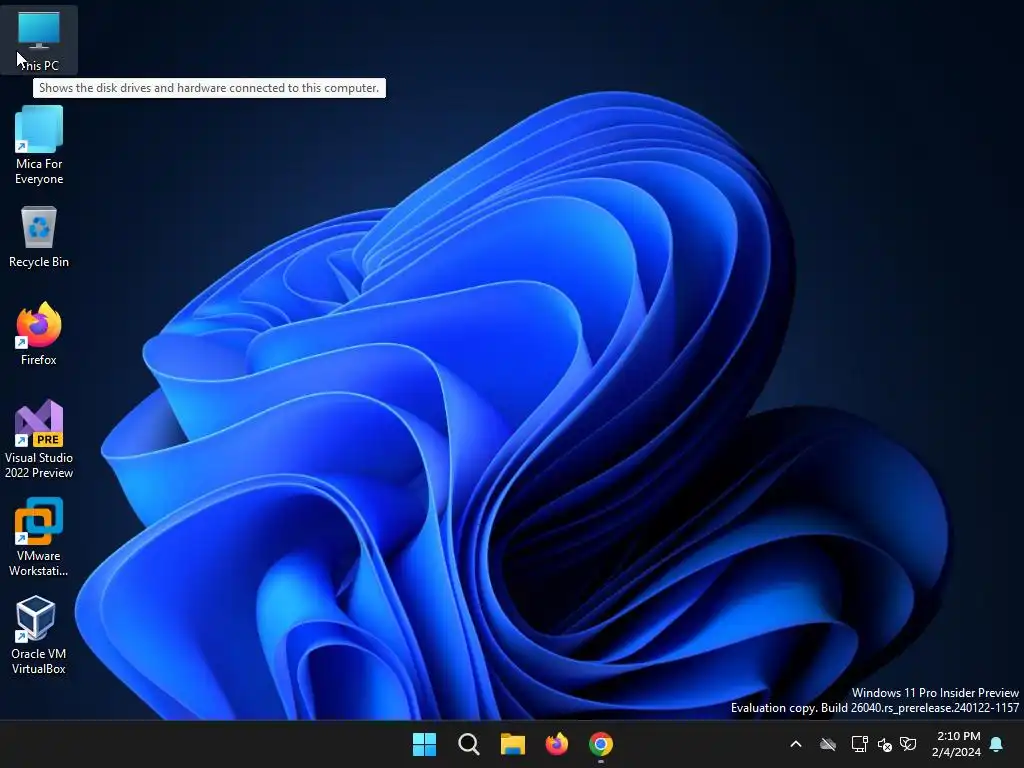Launch Firefox from the taskbar
The width and height of the screenshot is (1024, 768).
(557, 744)
